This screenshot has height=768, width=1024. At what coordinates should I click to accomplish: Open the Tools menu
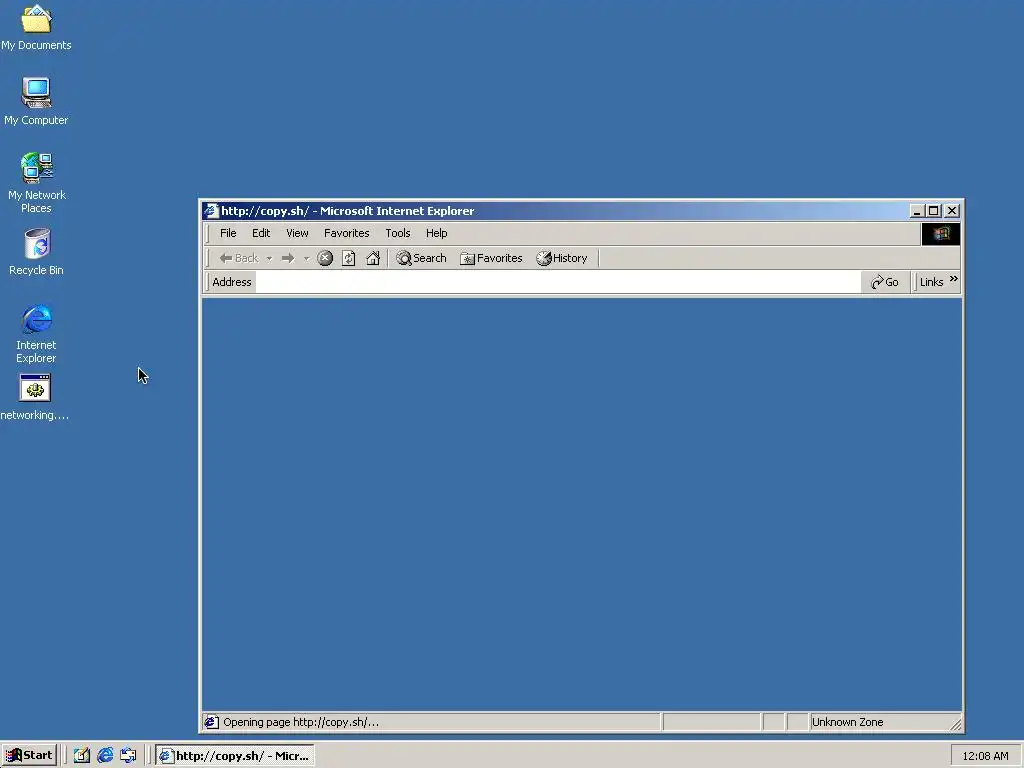click(x=398, y=233)
